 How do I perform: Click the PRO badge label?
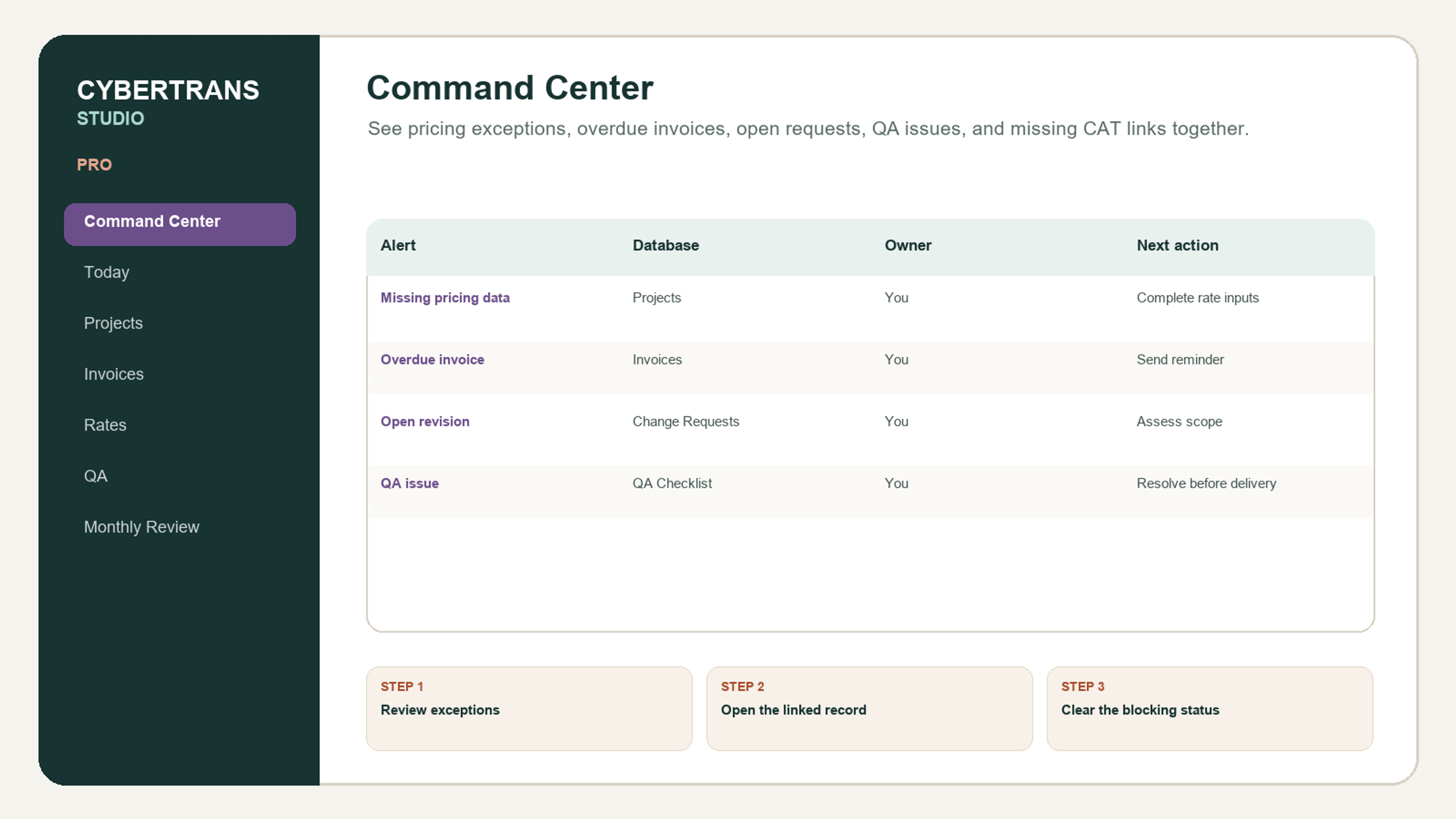pyautogui.click(x=94, y=165)
